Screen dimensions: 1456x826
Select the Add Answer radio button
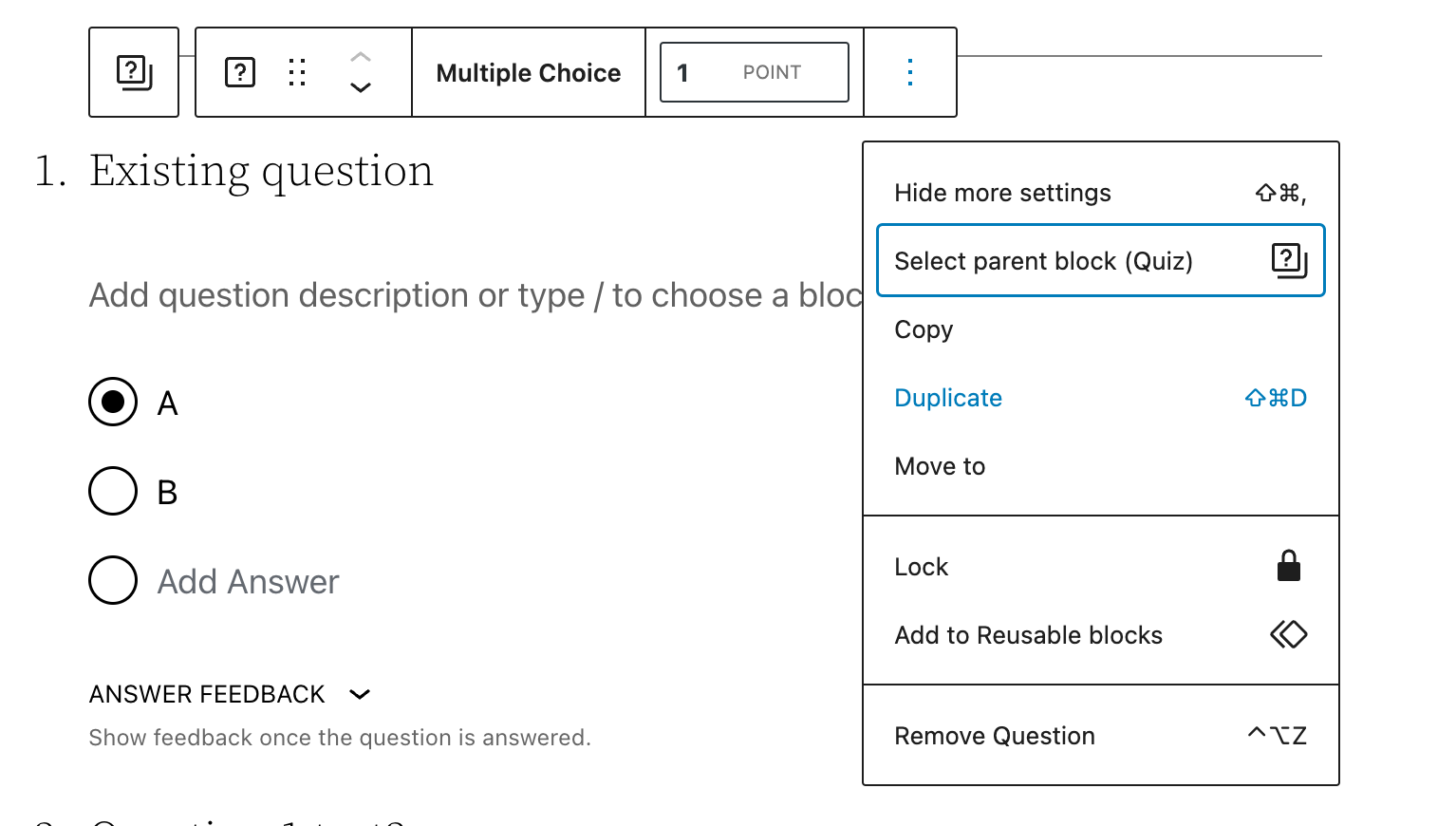click(x=112, y=580)
